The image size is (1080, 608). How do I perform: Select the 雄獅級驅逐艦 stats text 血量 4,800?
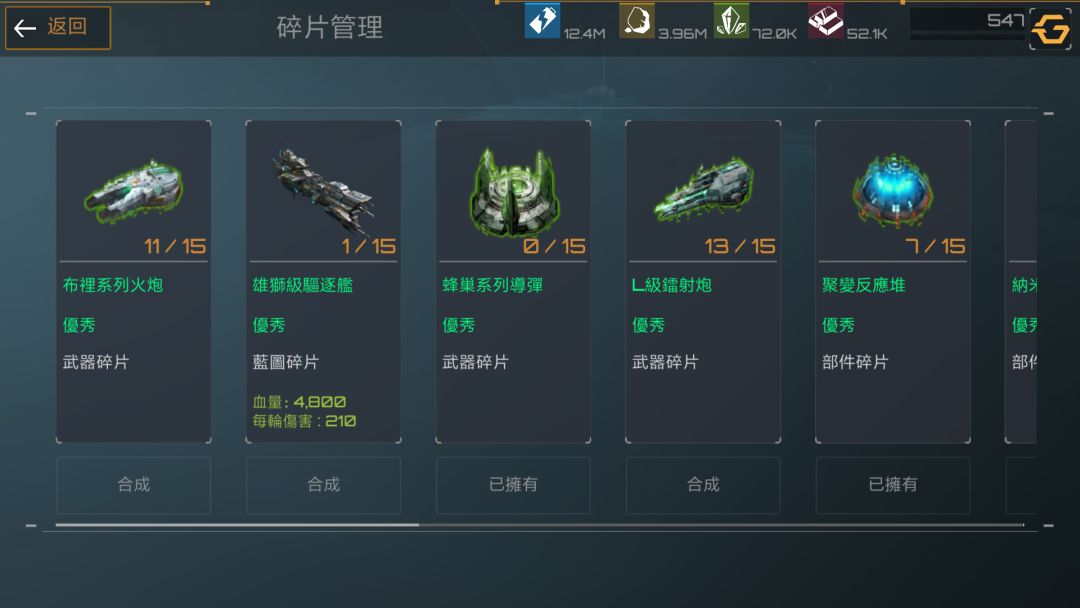coord(299,402)
